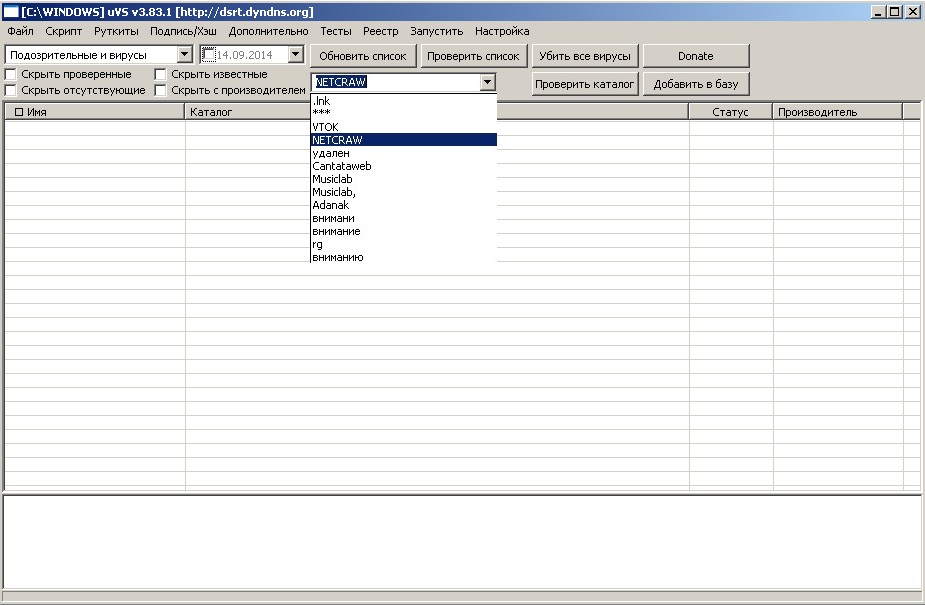Select Musiclab entry without comma
925x605 pixels.
(404, 179)
